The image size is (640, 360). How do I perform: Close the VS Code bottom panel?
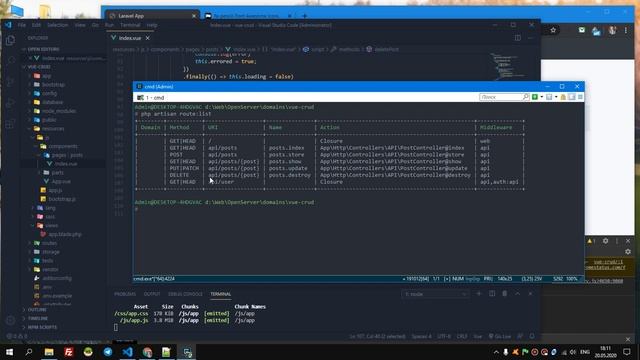530,293
